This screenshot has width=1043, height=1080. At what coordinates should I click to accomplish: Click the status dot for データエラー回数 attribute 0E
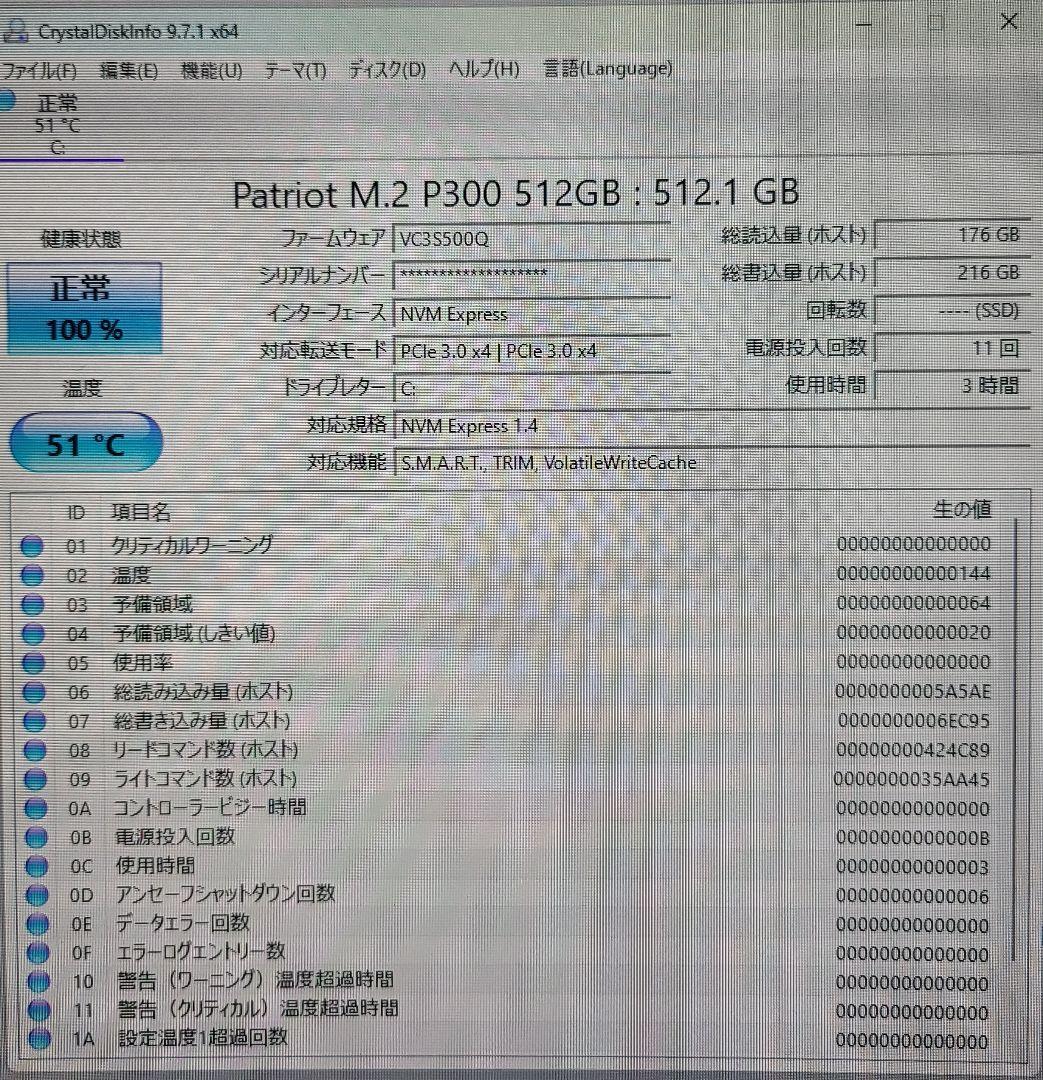pos(33,924)
